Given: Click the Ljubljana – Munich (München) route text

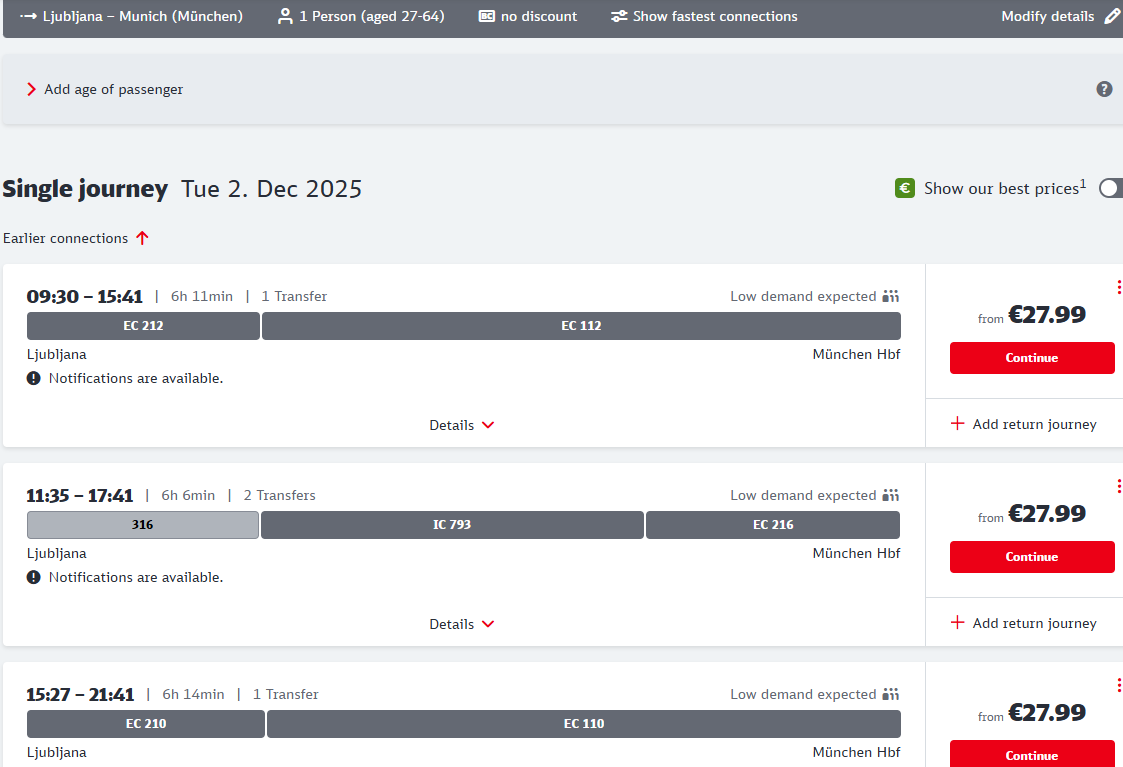Looking at the screenshot, I should coord(143,16).
